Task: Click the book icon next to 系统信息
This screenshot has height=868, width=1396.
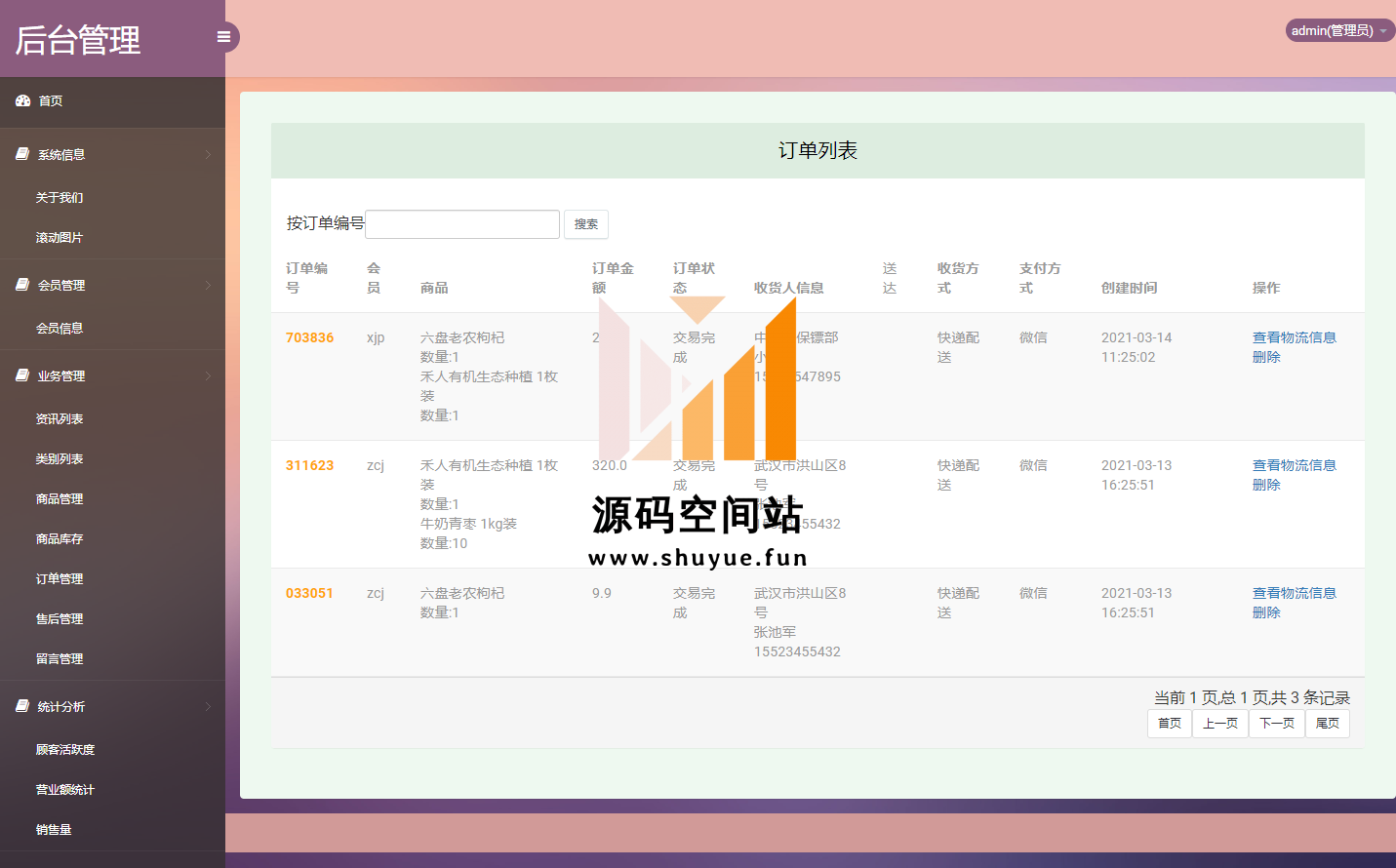Action: pos(22,154)
